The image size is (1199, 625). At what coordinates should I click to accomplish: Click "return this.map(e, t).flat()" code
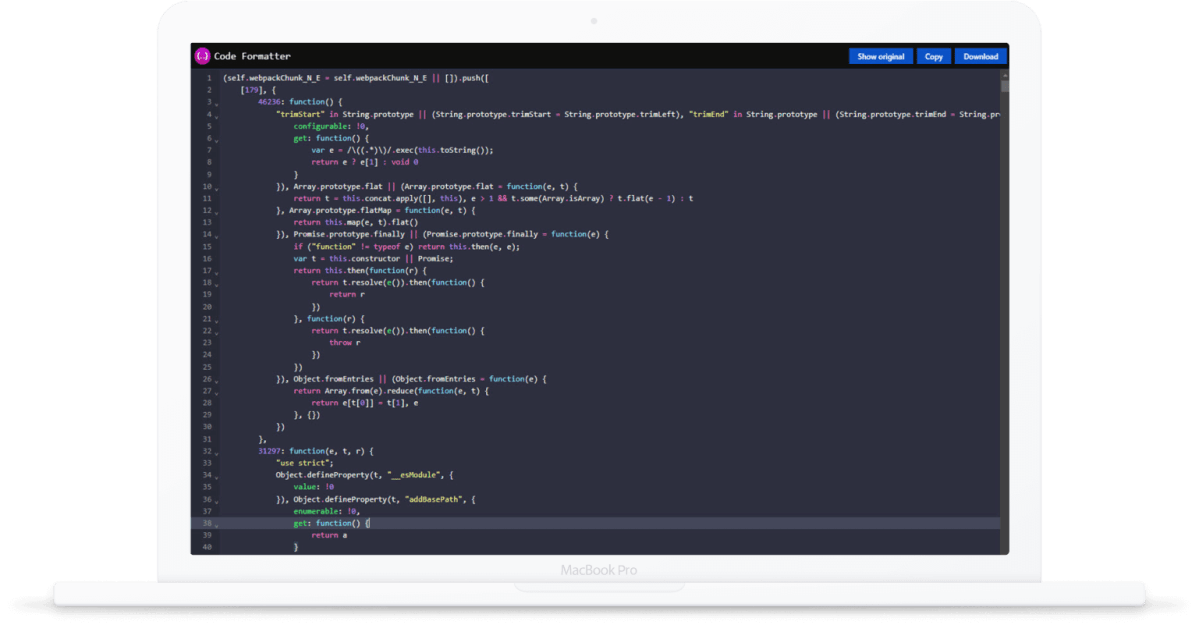point(356,222)
